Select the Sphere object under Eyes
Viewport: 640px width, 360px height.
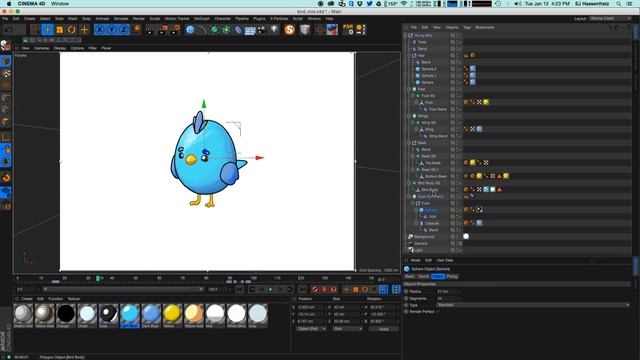click(x=431, y=210)
